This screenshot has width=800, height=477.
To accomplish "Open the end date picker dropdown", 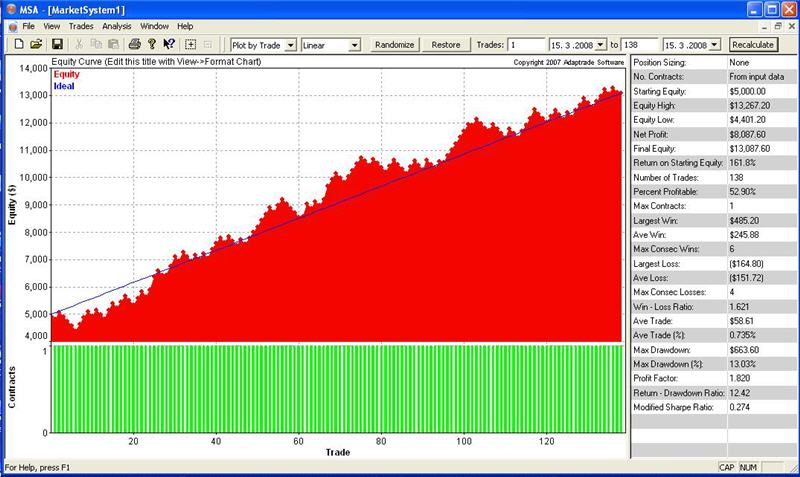I will coord(715,45).
